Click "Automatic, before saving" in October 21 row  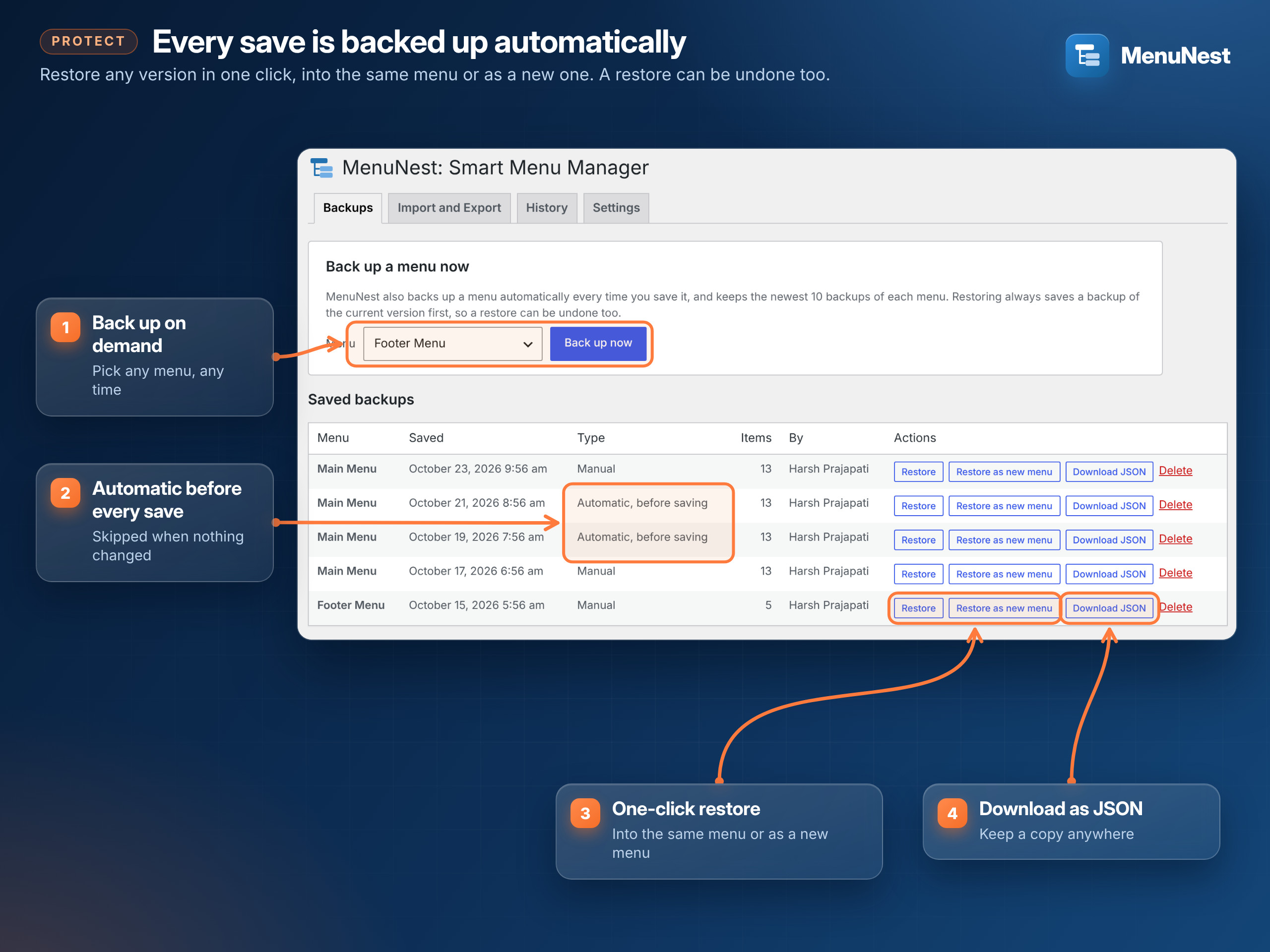(x=642, y=503)
